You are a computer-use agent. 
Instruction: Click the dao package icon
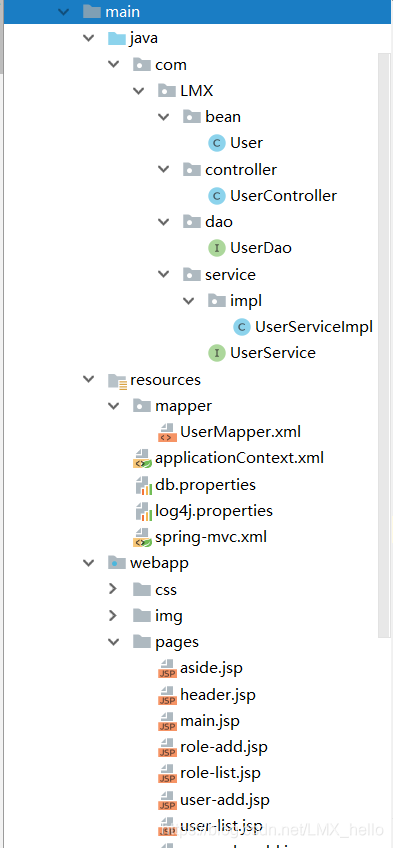point(192,222)
